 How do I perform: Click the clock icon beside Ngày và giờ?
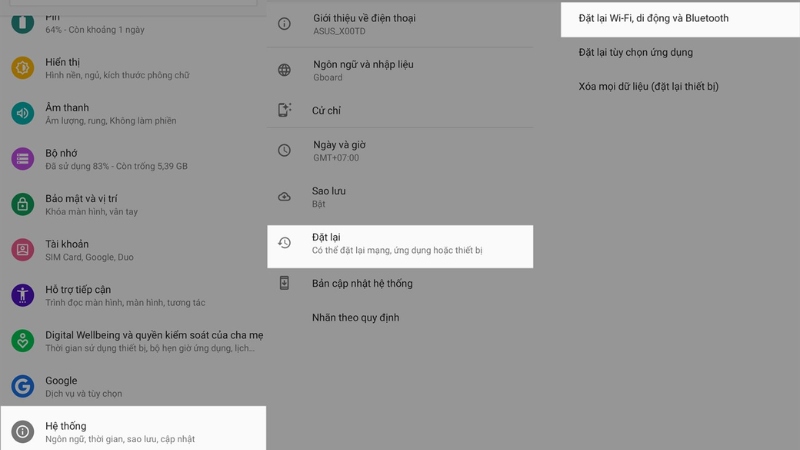pyautogui.click(x=285, y=150)
